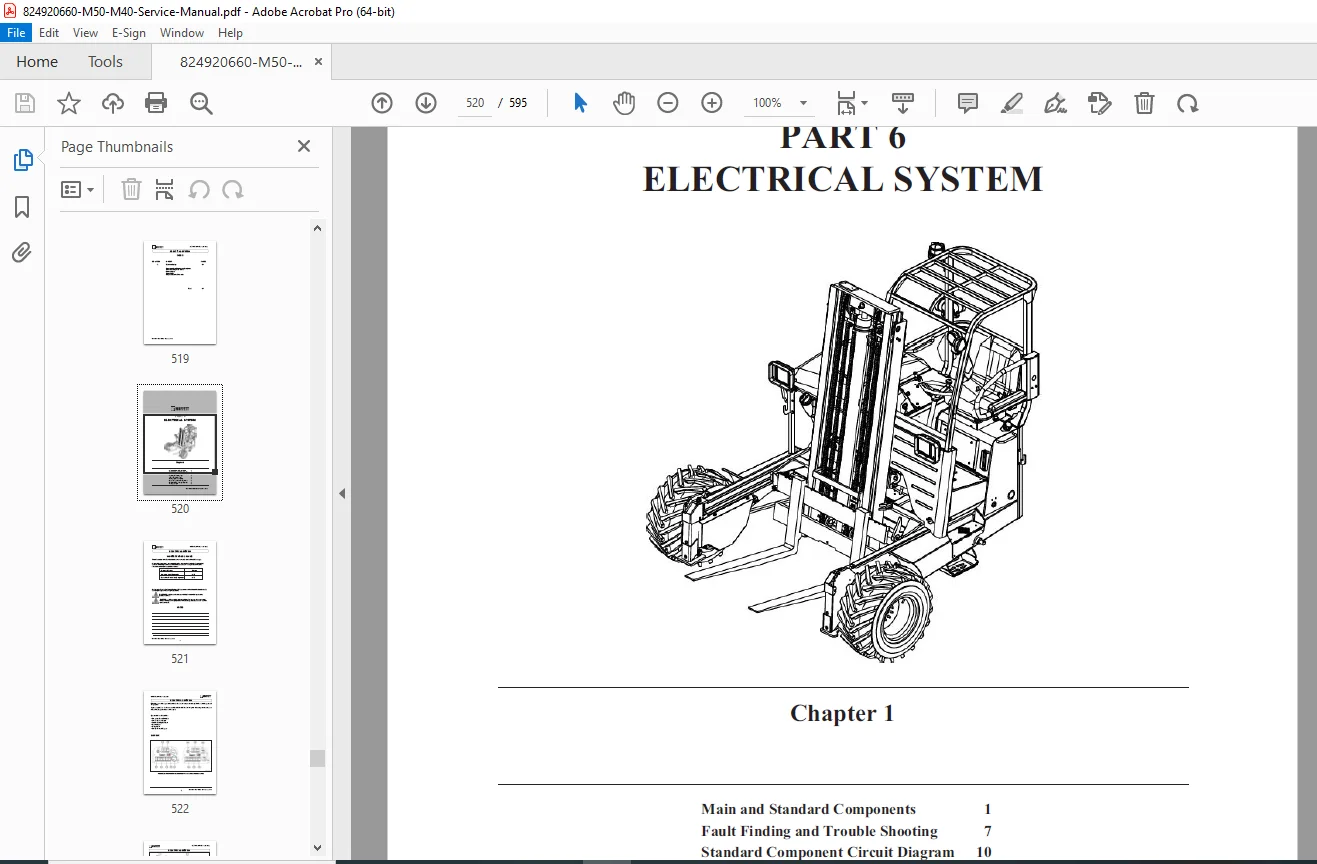Select the 824920660-M50 document tab
The image size is (1317, 864).
click(x=240, y=62)
